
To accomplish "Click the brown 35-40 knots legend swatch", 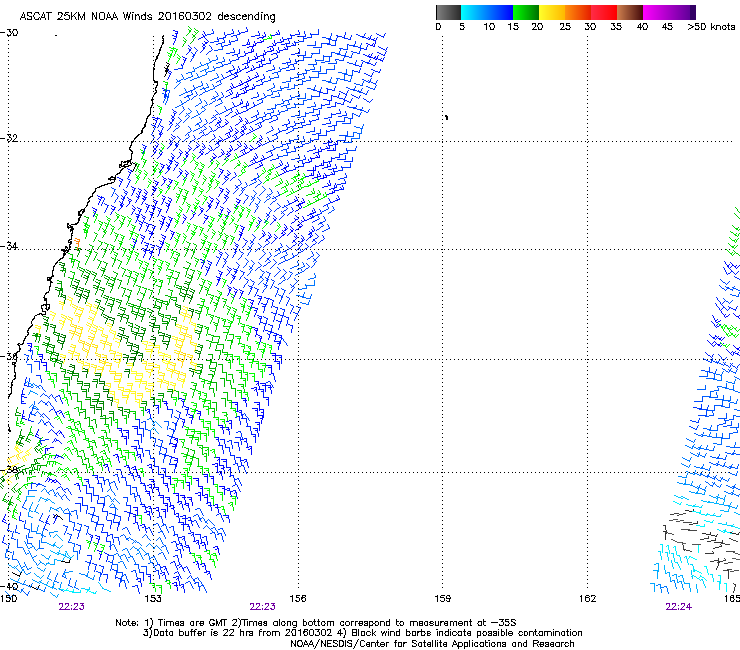I will tap(630, 12).
